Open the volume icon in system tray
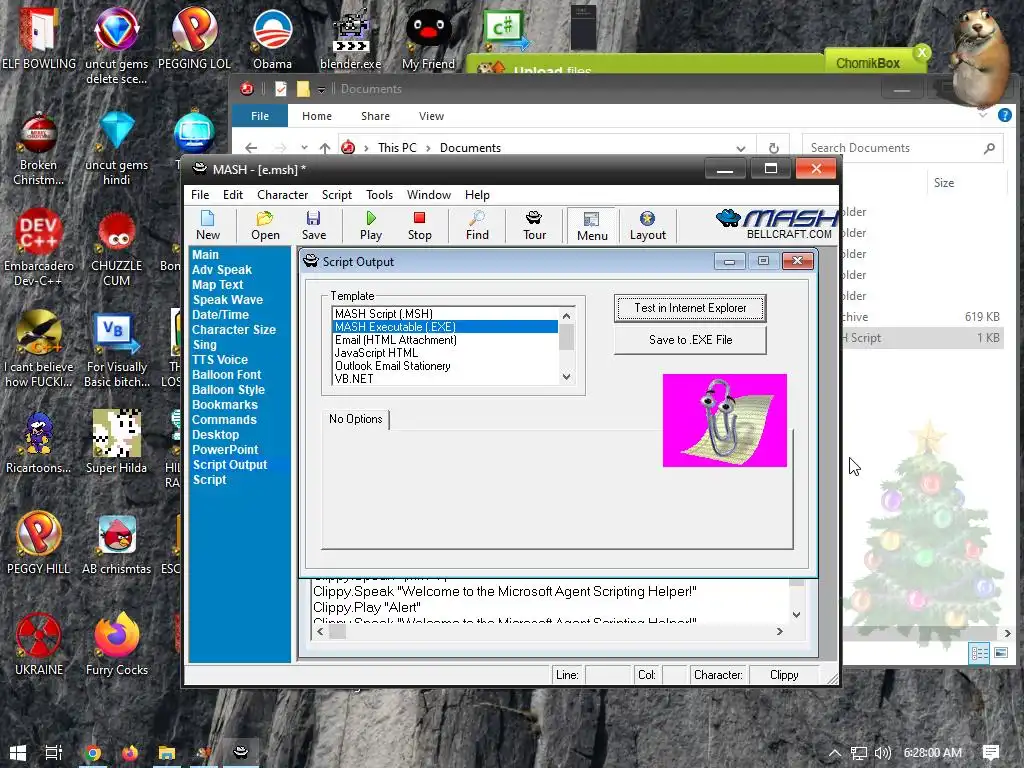1024x768 pixels. (882, 753)
